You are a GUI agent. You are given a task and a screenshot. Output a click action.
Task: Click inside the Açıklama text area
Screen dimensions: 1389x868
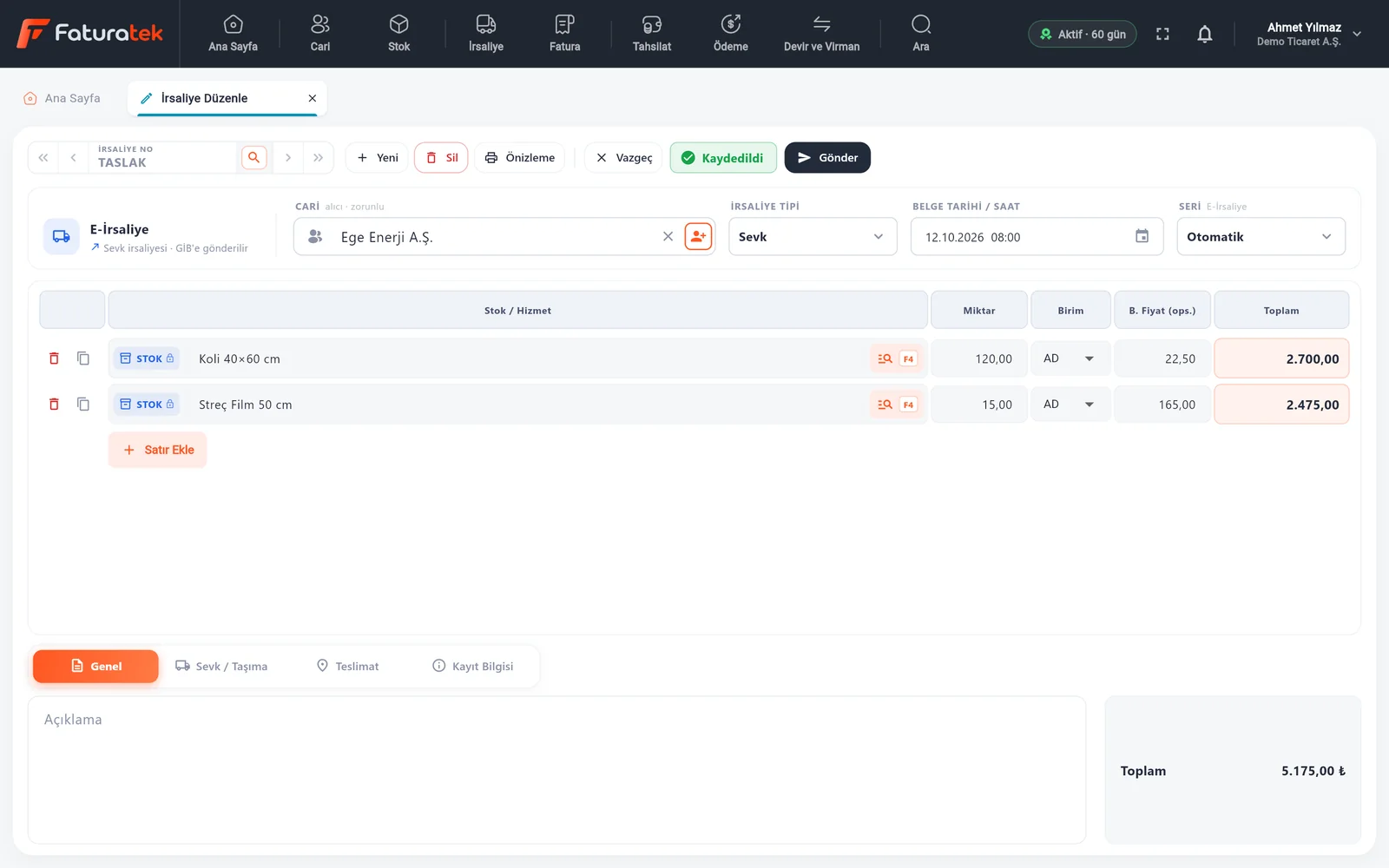pyautogui.click(x=556, y=769)
